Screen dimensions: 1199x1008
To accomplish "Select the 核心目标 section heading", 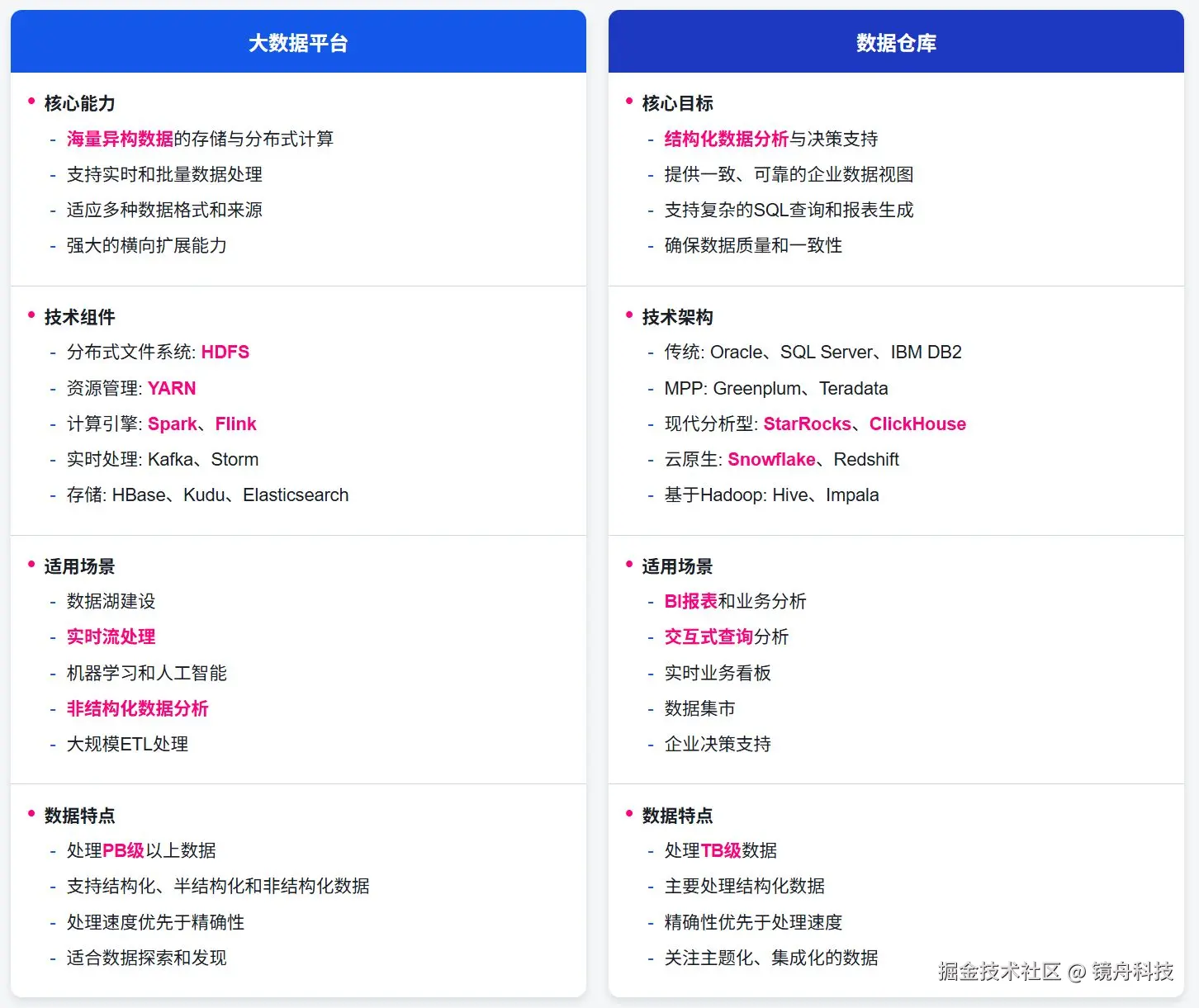I will pyautogui.click(x=677, y=103).
